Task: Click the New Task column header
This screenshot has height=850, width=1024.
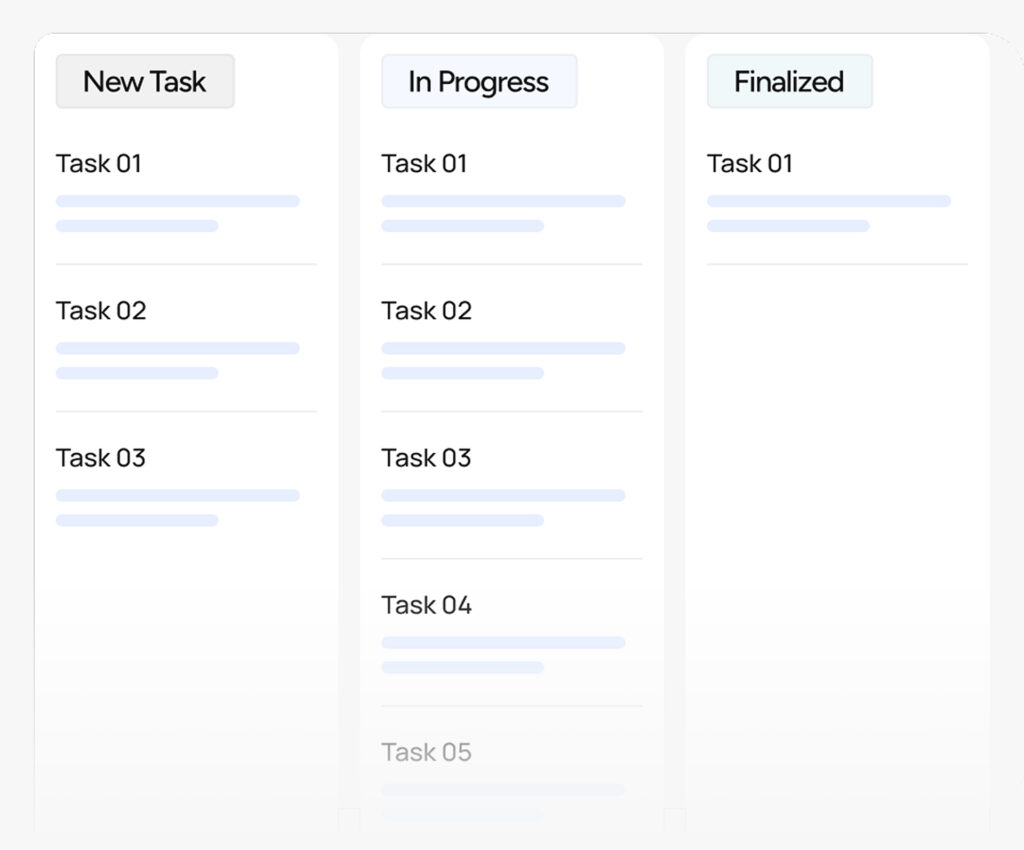Action: click(x=145, y=82)
